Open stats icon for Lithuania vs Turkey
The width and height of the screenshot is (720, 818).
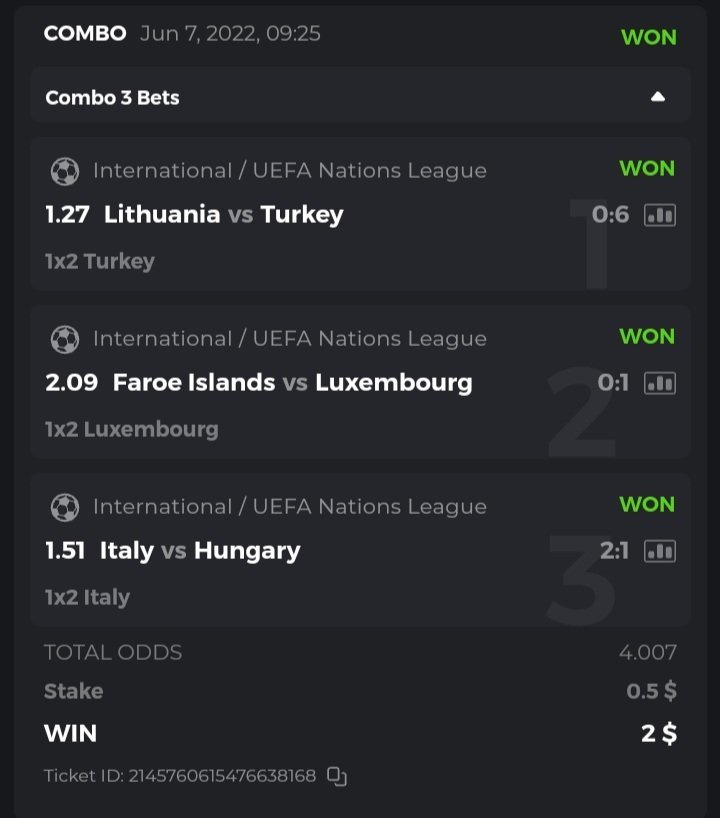[x=660, y=215]
